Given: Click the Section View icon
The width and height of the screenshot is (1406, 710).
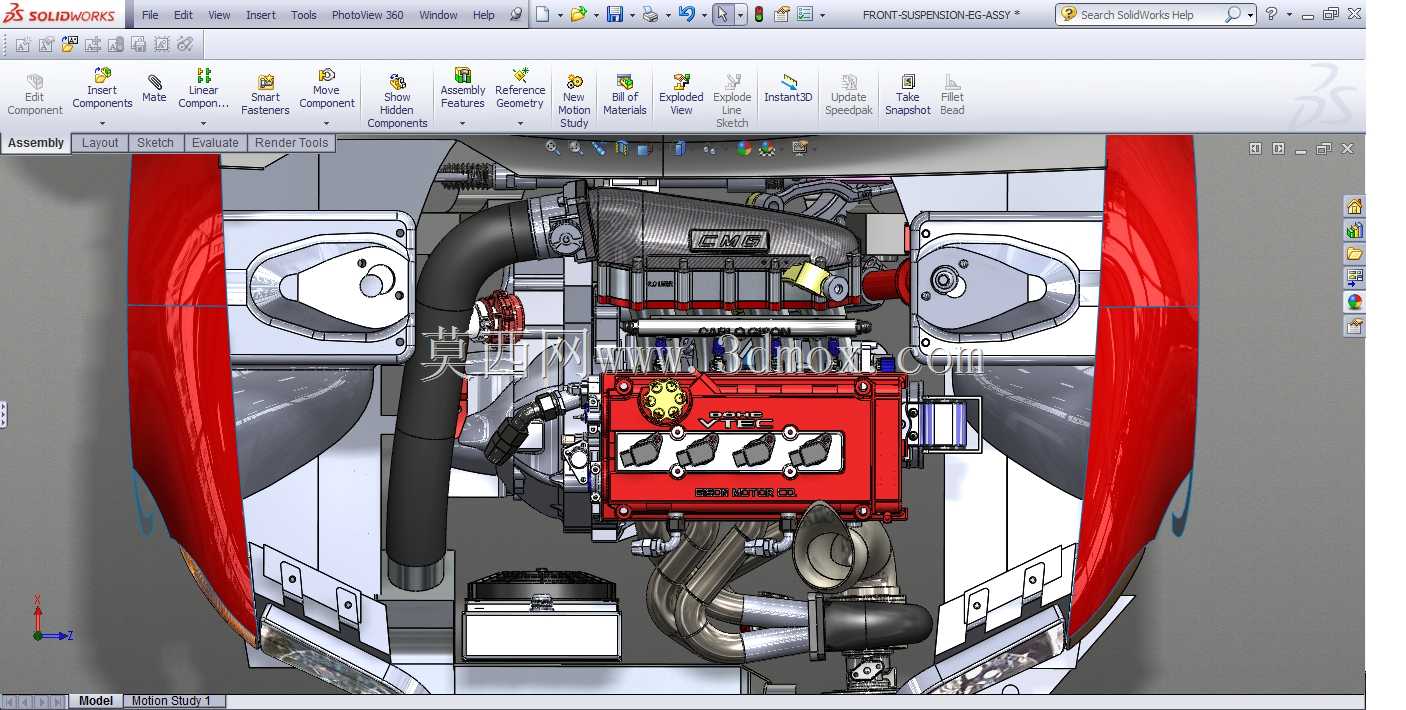Looking at the screenshot, I should click(622, 148).
